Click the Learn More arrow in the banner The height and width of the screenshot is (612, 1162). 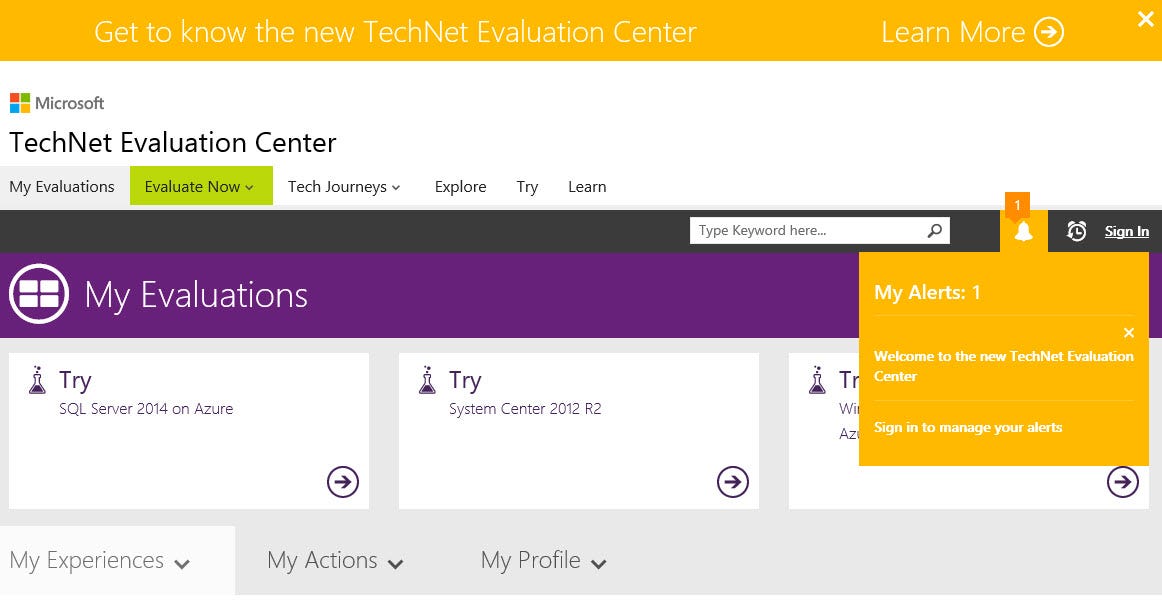1048,31
